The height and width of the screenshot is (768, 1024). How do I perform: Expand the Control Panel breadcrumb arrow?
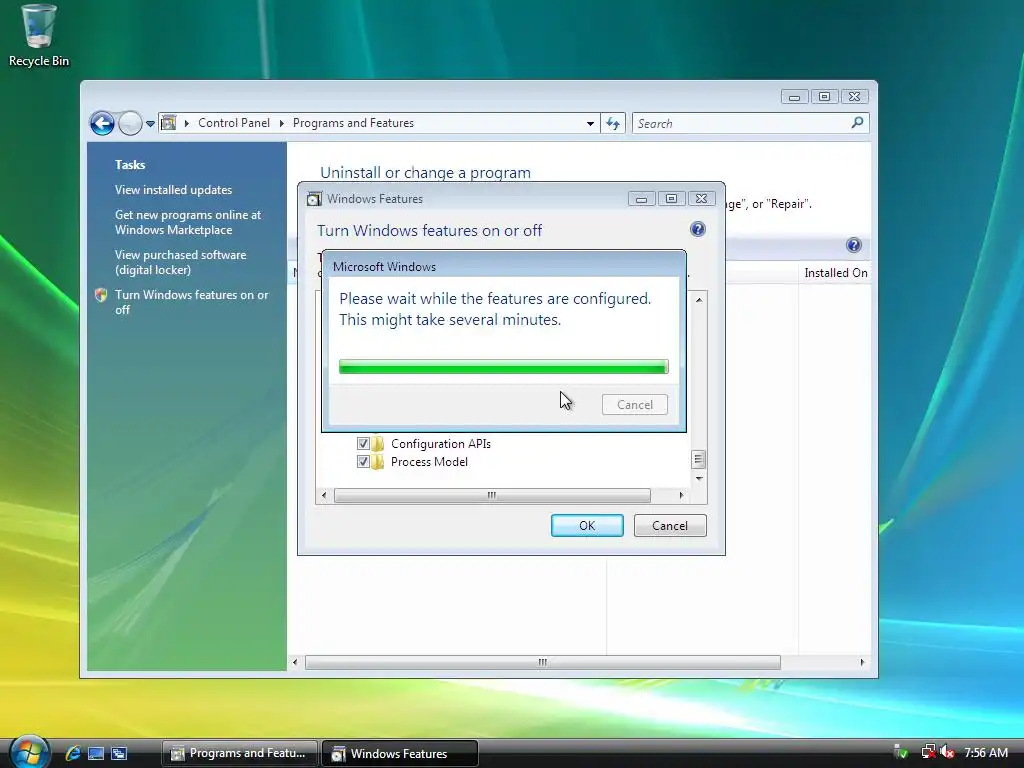[282, 123]
